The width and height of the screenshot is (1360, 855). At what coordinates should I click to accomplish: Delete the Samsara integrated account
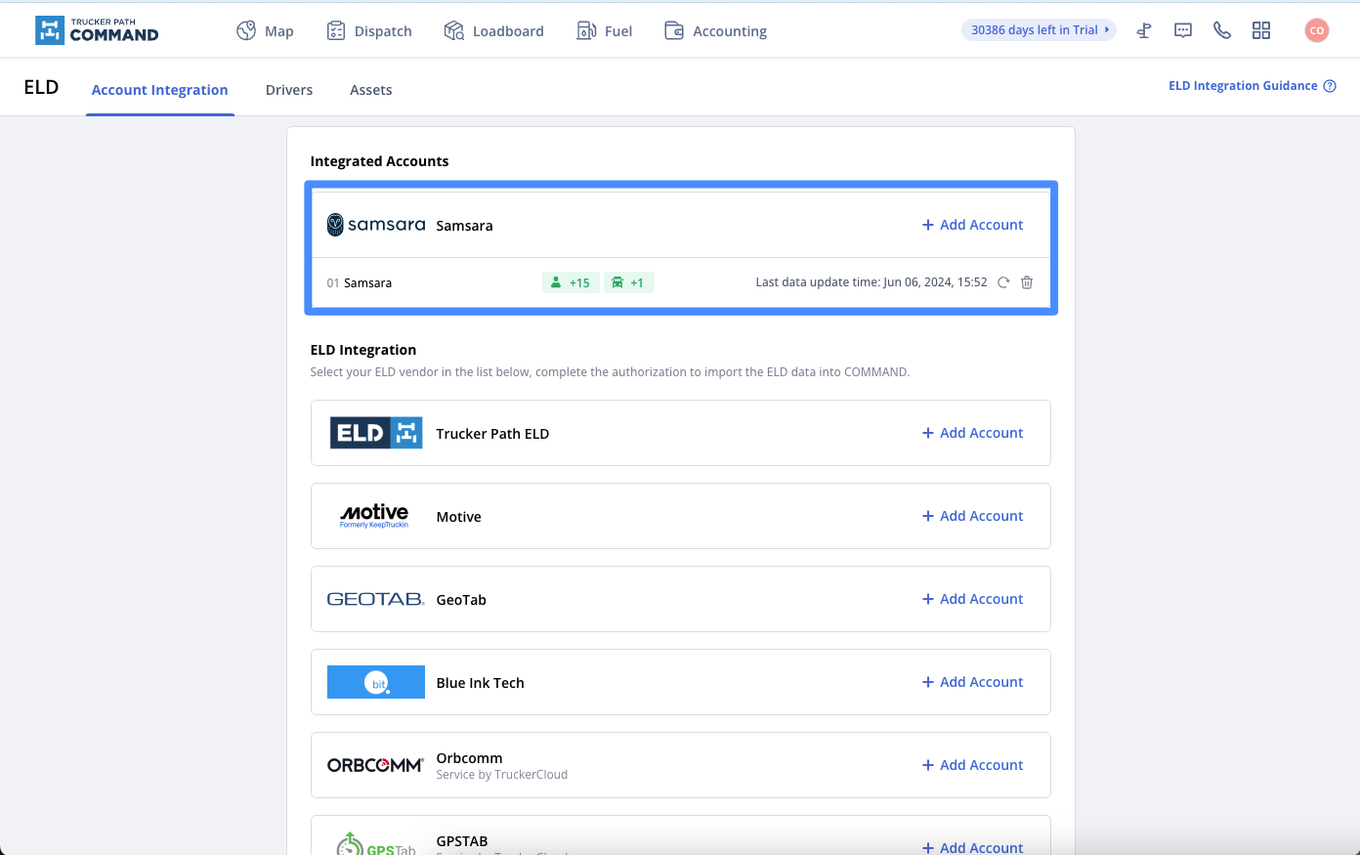(x=1027, y=283)
